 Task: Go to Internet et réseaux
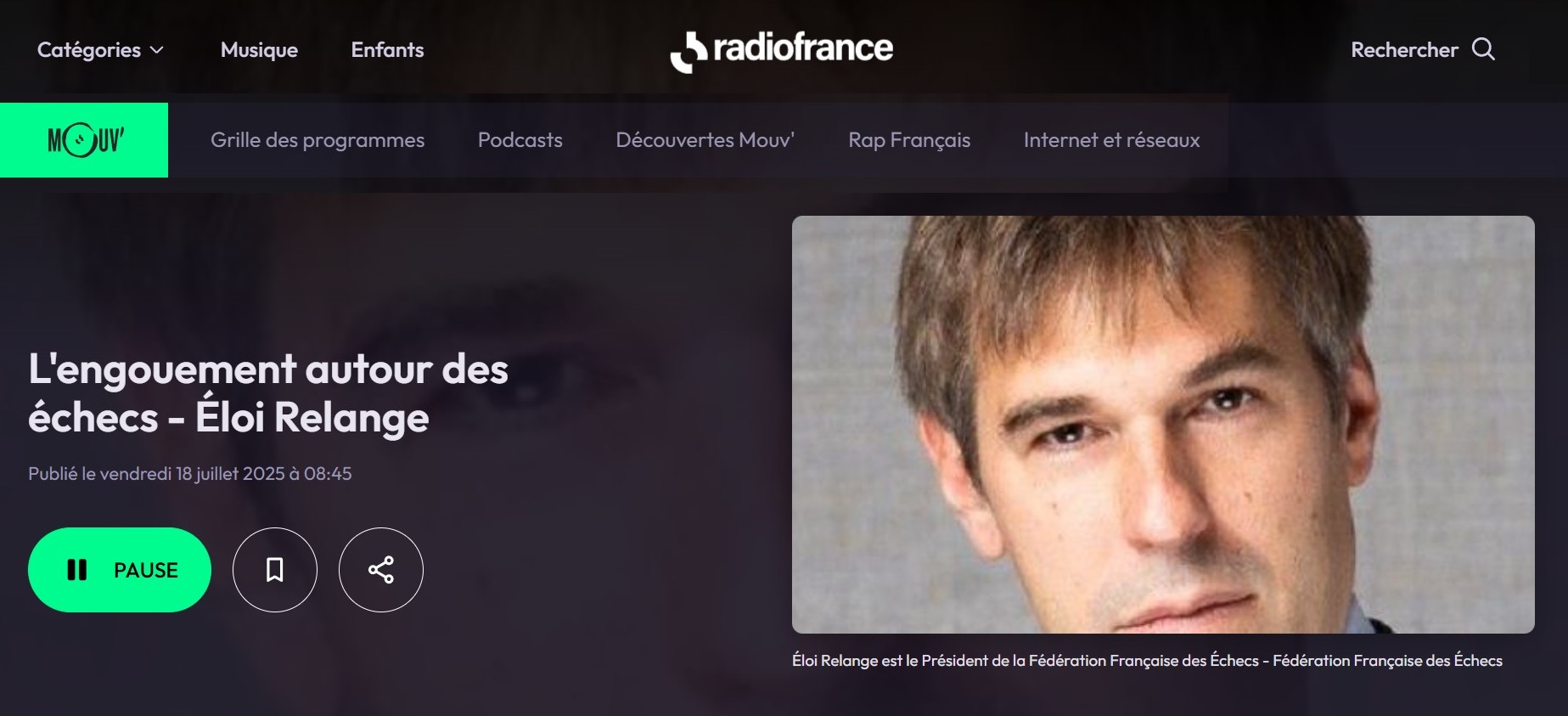pos(1112,140)
